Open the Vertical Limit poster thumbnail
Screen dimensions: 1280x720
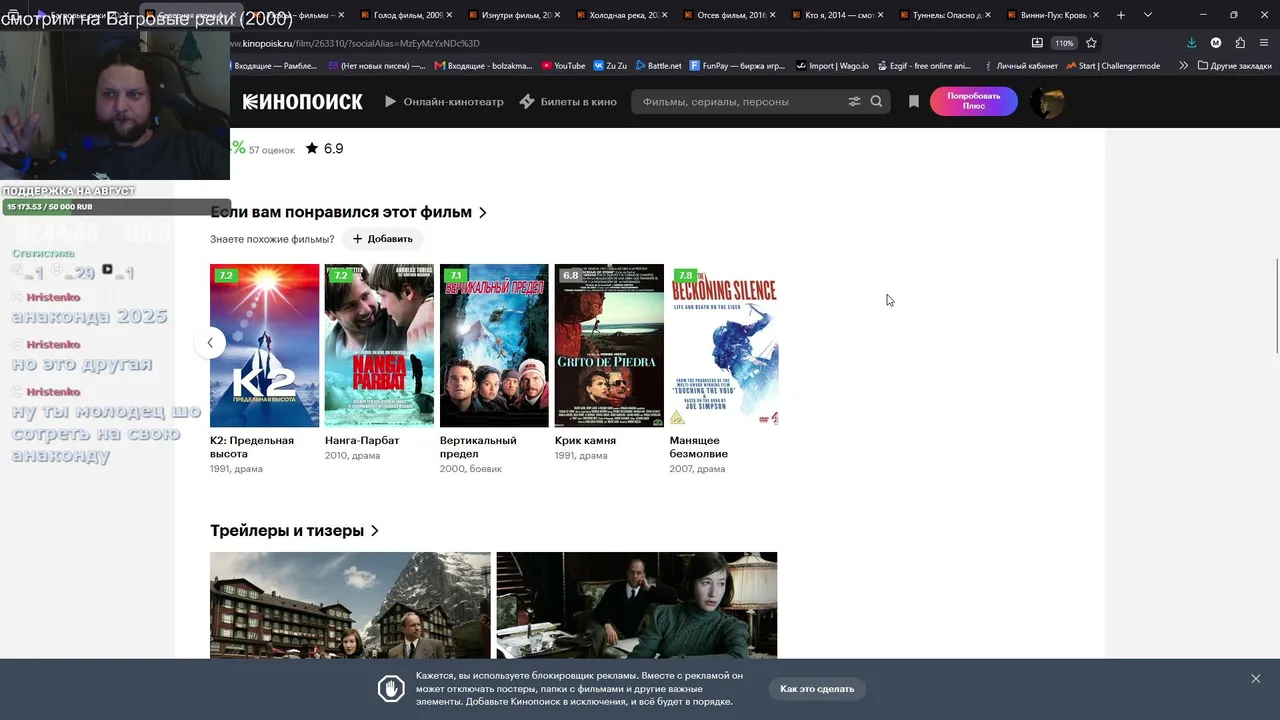(x=494, y=345)
